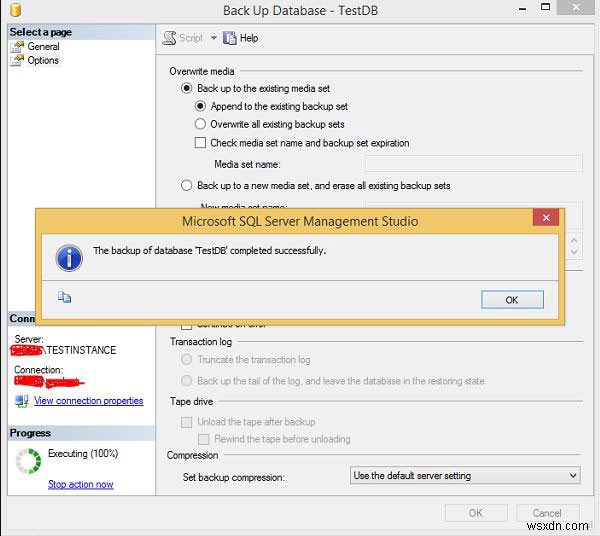Open the Set backup compression dropdown
The image size is (600, 536).
[x=465, y=476]
